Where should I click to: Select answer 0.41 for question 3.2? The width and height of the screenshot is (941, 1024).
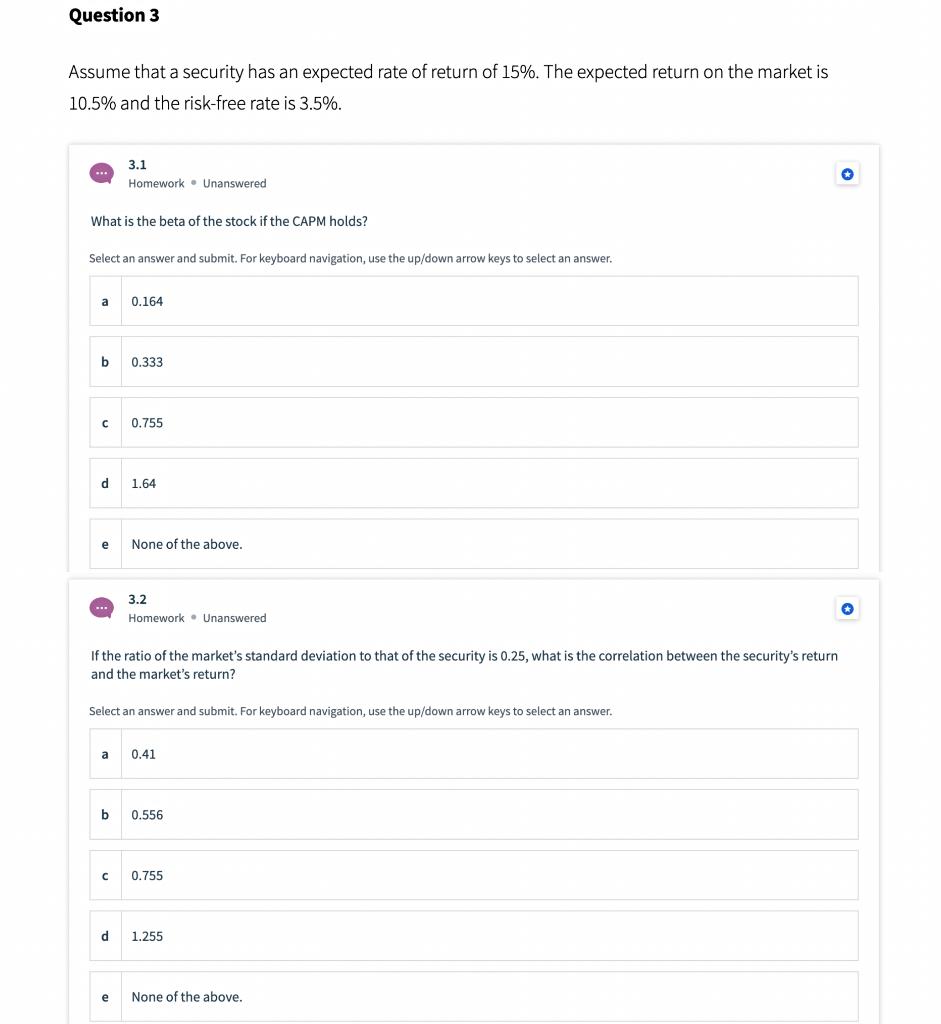pyautogui.click(x=472, y=753)
